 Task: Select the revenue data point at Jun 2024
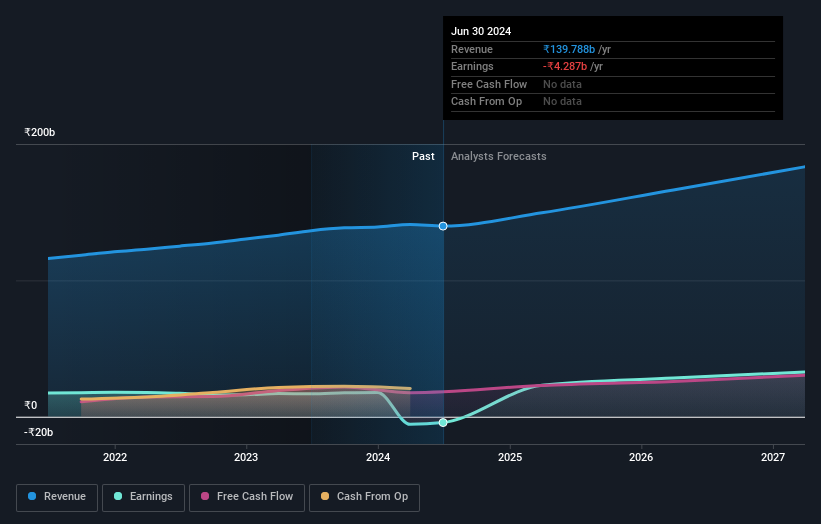pyautogui.click(x=443, y=226)
